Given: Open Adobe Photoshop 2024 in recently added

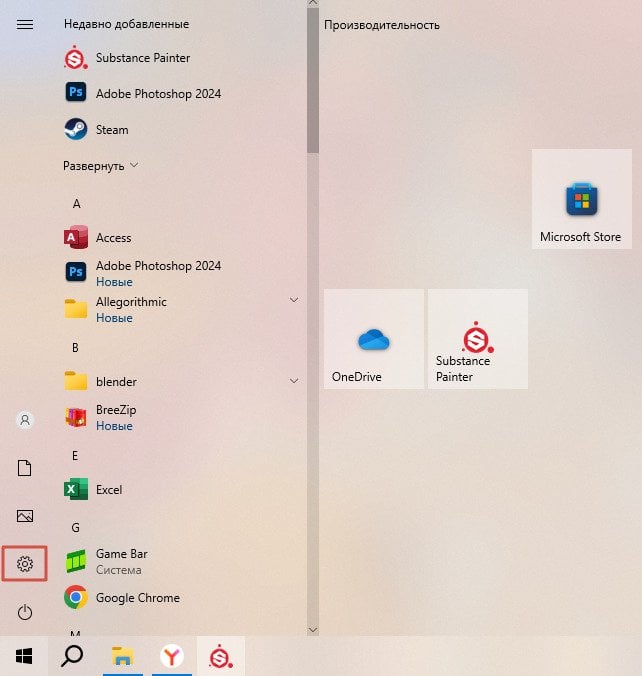Looking at the screenshot, I should pyautogui.click(x=143, y=93).
